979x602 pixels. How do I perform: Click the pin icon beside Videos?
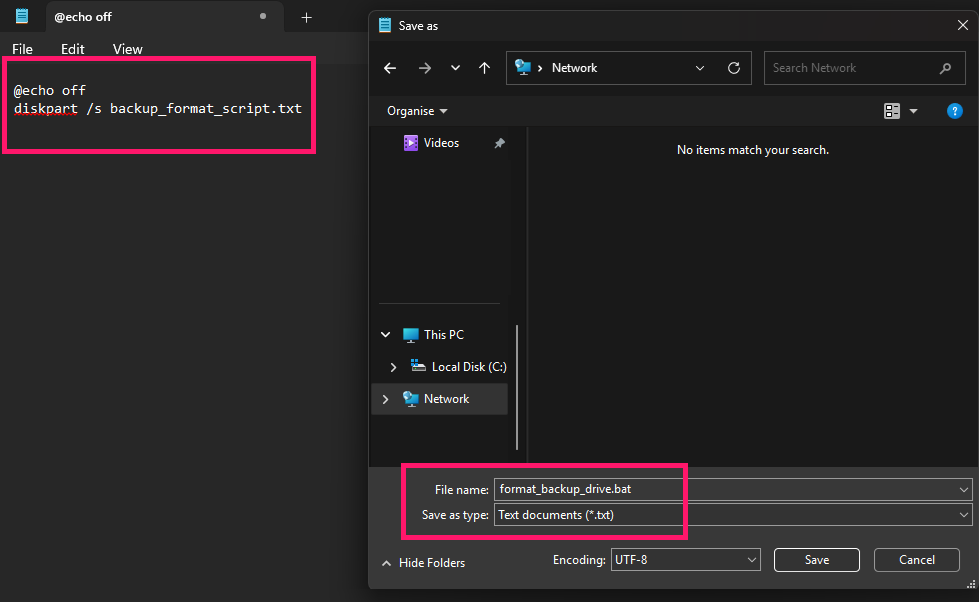[x=499, y=143]
